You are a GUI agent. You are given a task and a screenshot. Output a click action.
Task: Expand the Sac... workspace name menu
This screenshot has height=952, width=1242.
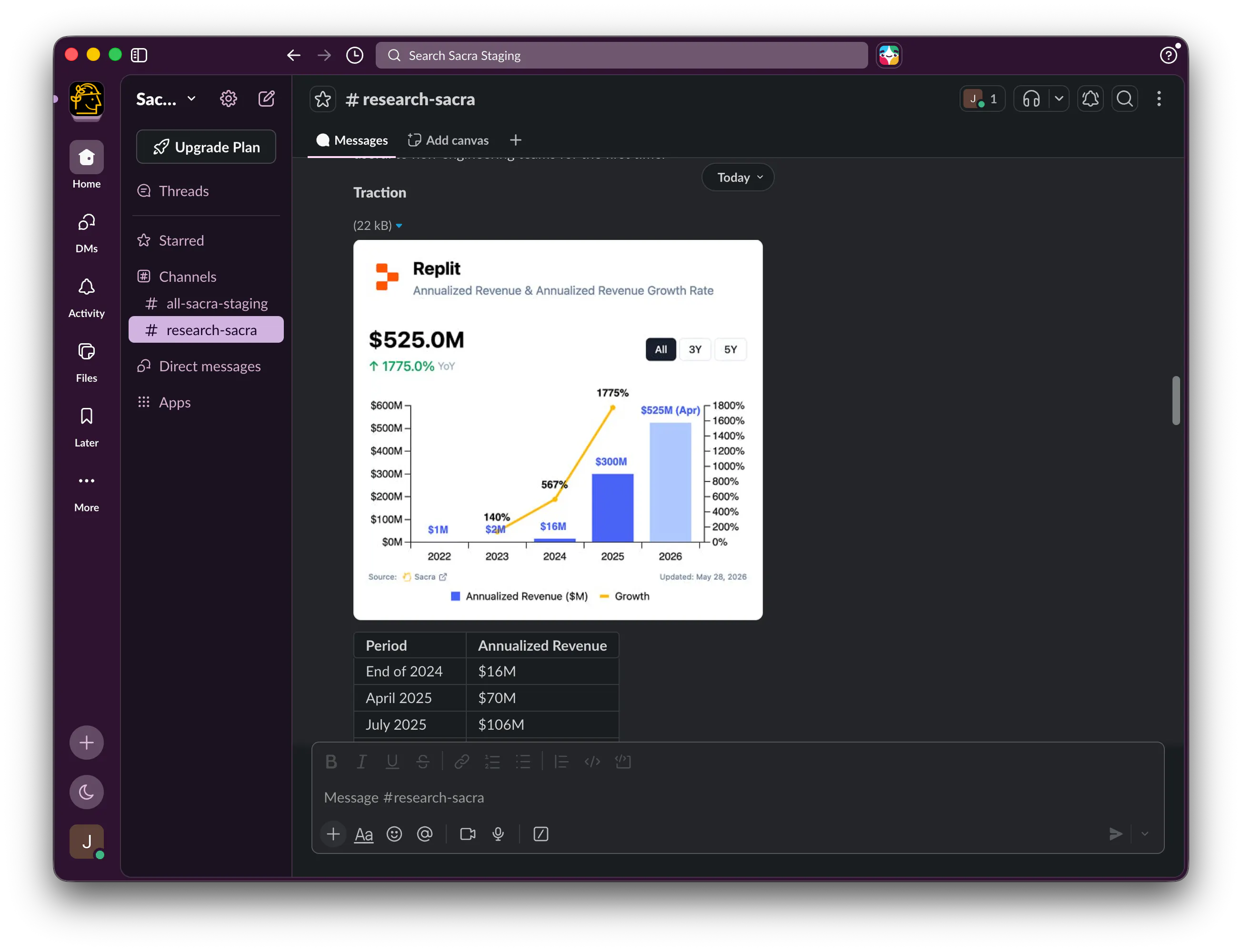(166, 99)
